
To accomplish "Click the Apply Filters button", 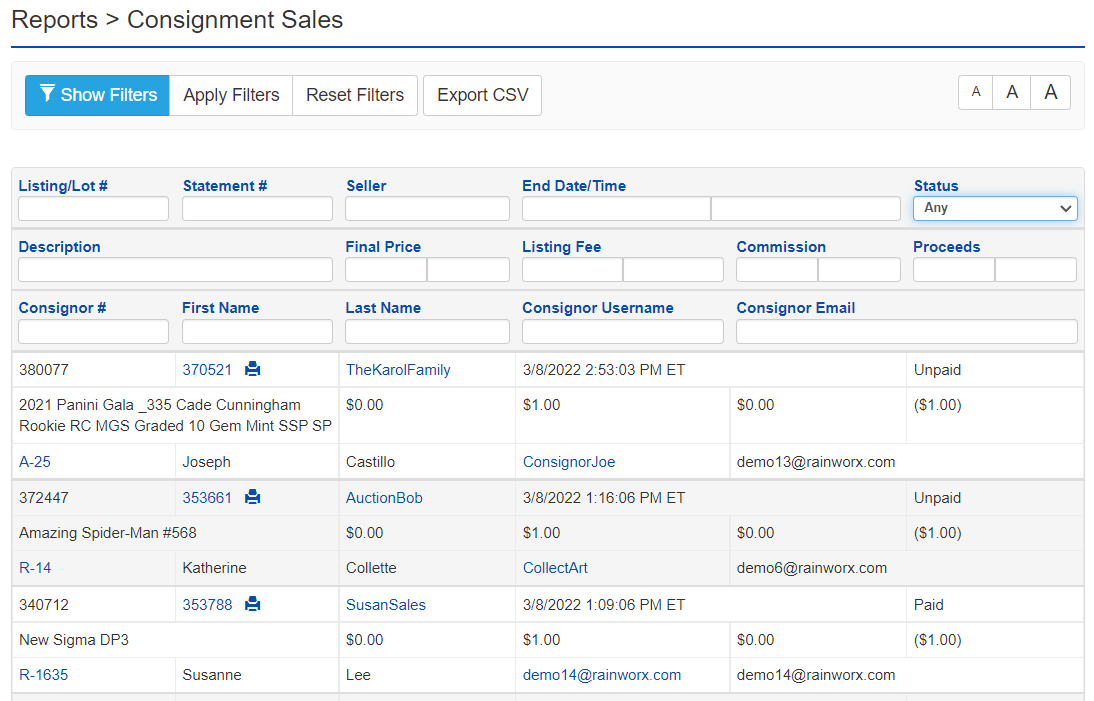I will click(x=231, y=95).
